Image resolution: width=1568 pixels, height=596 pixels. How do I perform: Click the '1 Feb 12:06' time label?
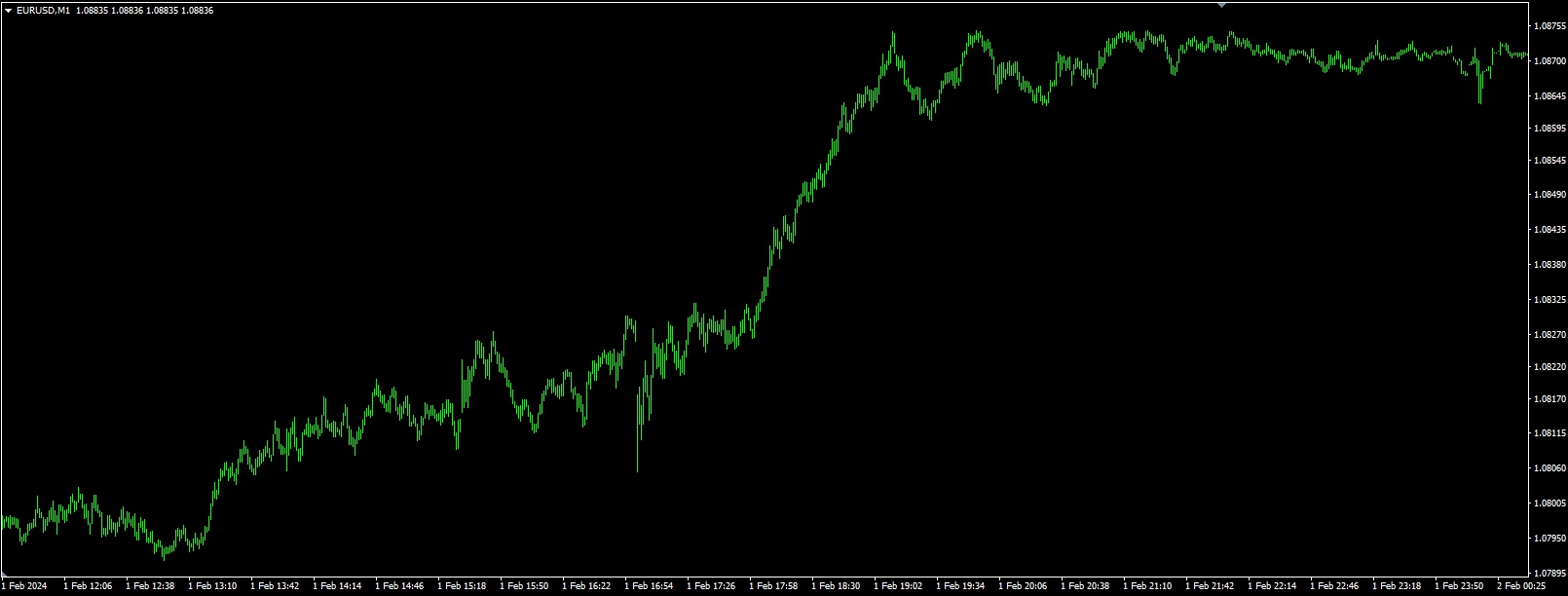[88, 587]
